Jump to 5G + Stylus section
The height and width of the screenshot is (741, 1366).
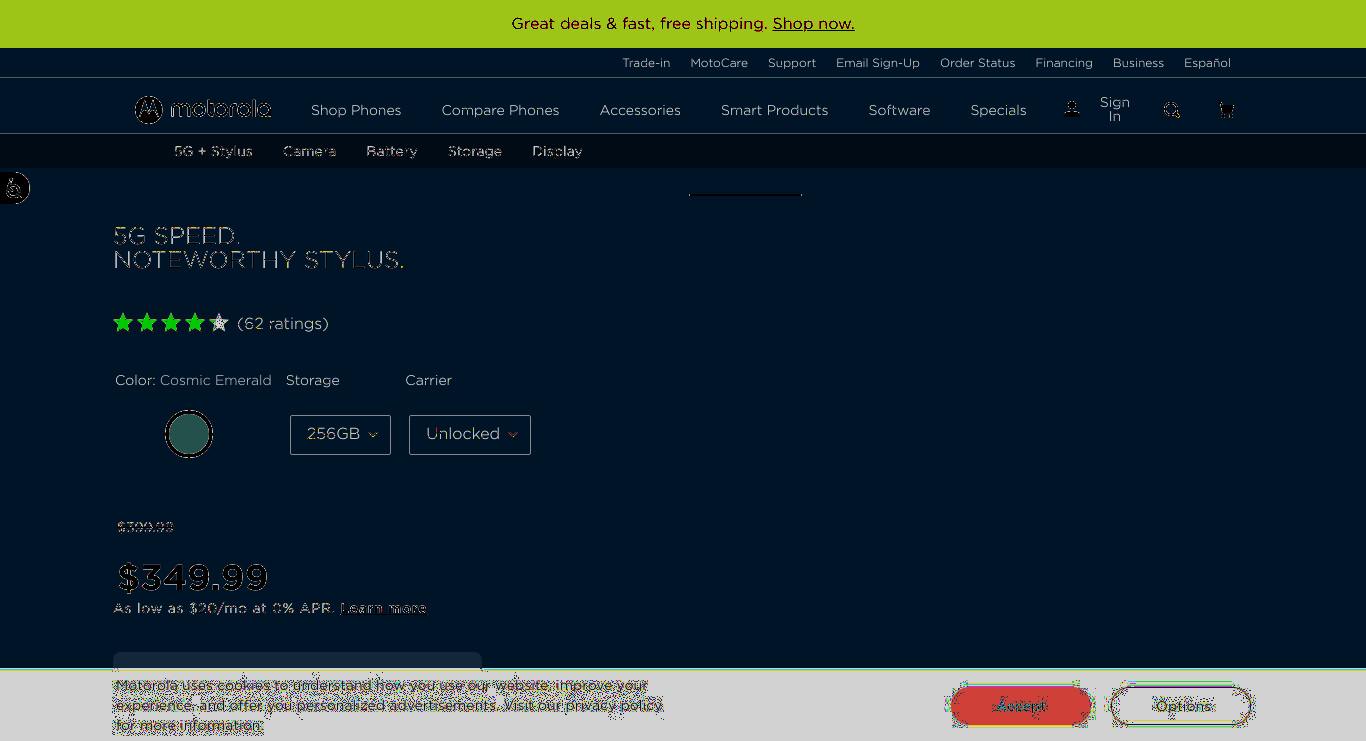click(x=213, y=151)
